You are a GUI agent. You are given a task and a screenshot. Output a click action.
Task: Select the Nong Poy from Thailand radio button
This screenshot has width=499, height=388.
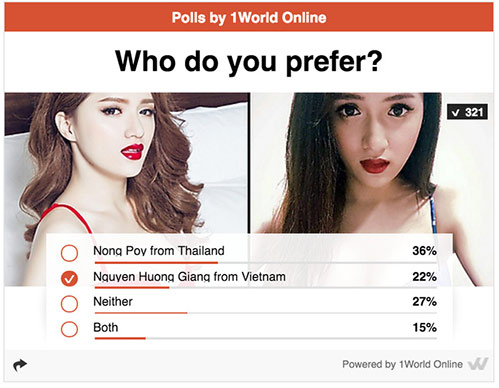(x=69, y=253)
